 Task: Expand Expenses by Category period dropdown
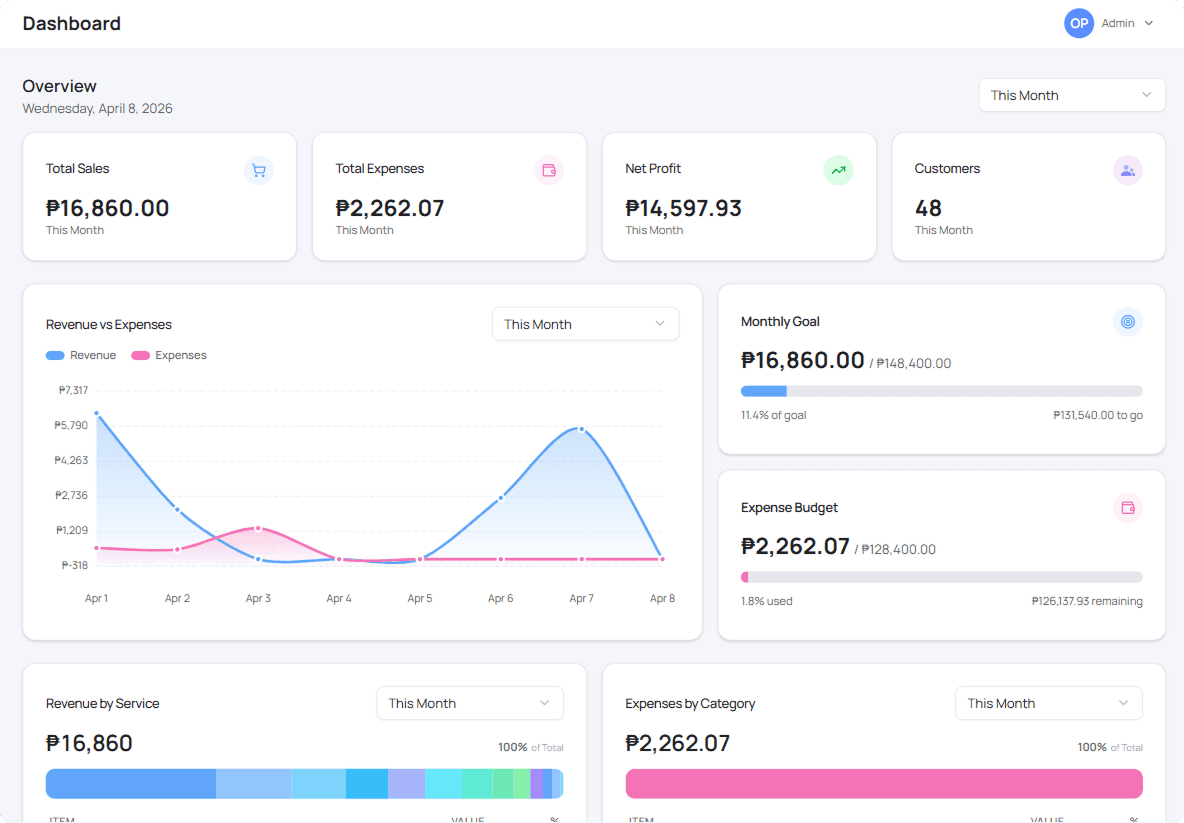tap(1048, 703)
